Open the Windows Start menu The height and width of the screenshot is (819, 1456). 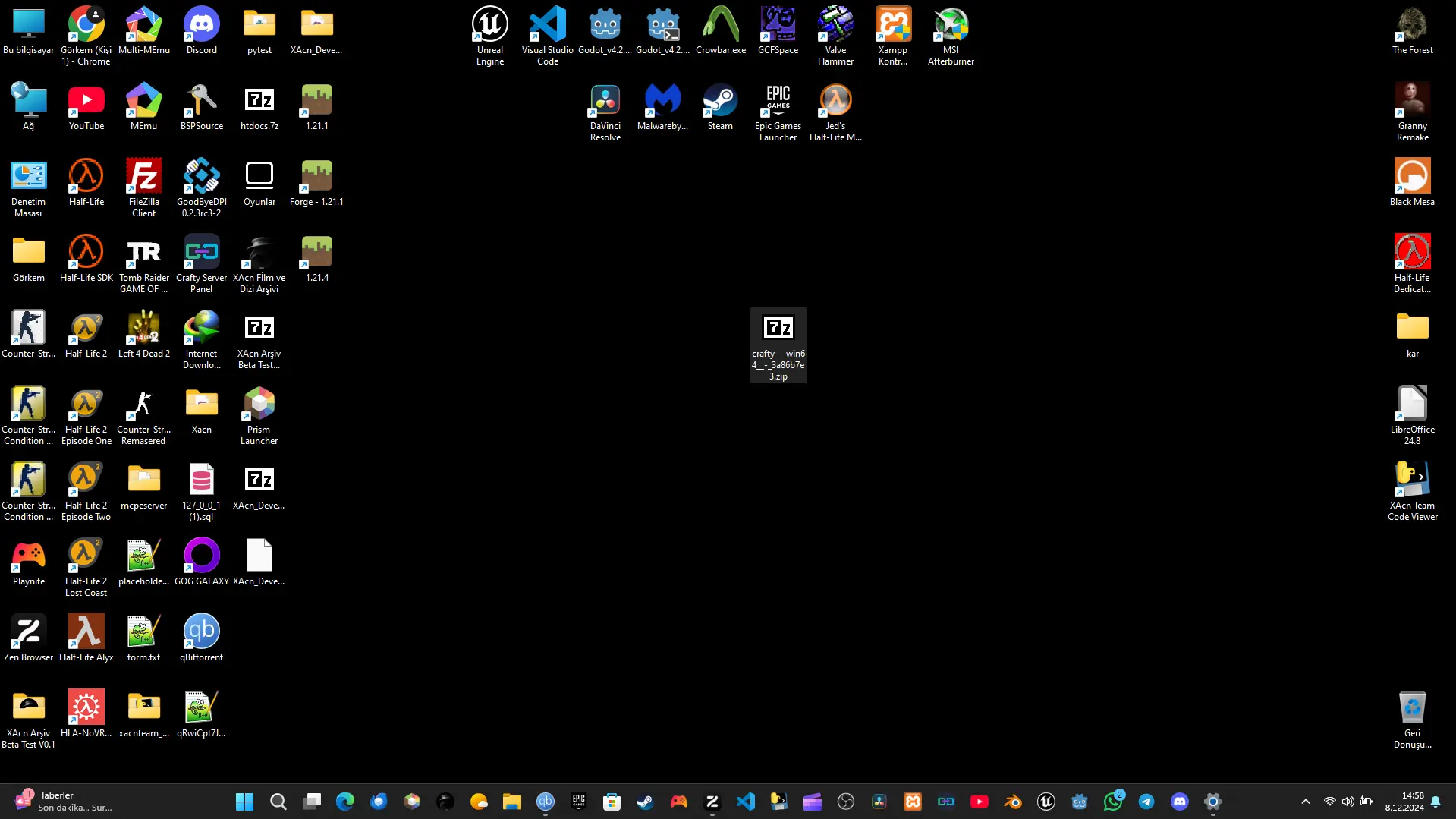(x=244, y=802)
